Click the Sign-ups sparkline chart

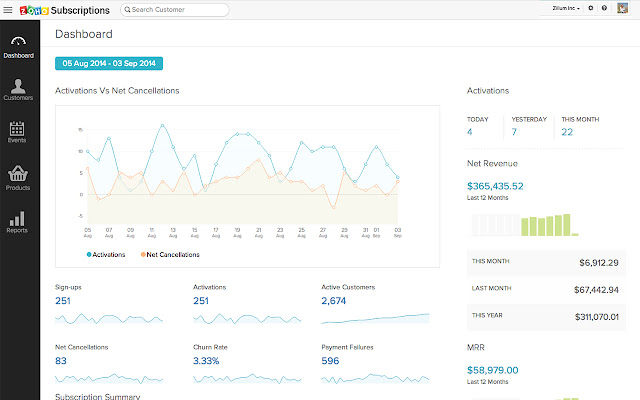[x=109, y=318]
